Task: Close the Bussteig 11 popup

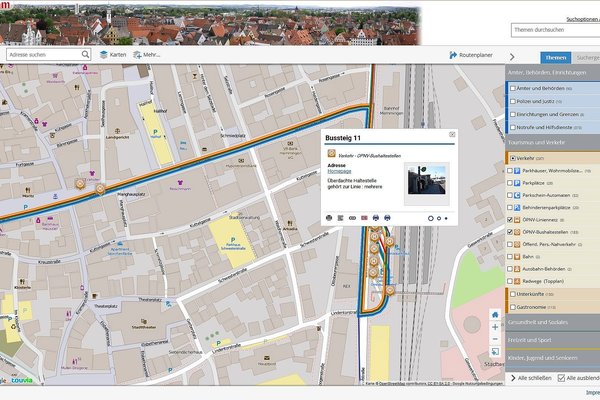Action: 452,134
